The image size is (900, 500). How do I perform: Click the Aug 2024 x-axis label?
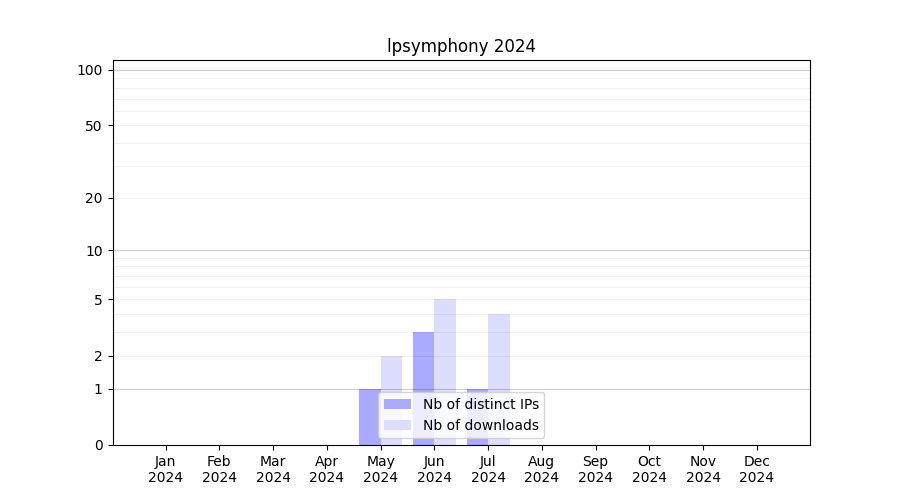click(x=541, y=469)
